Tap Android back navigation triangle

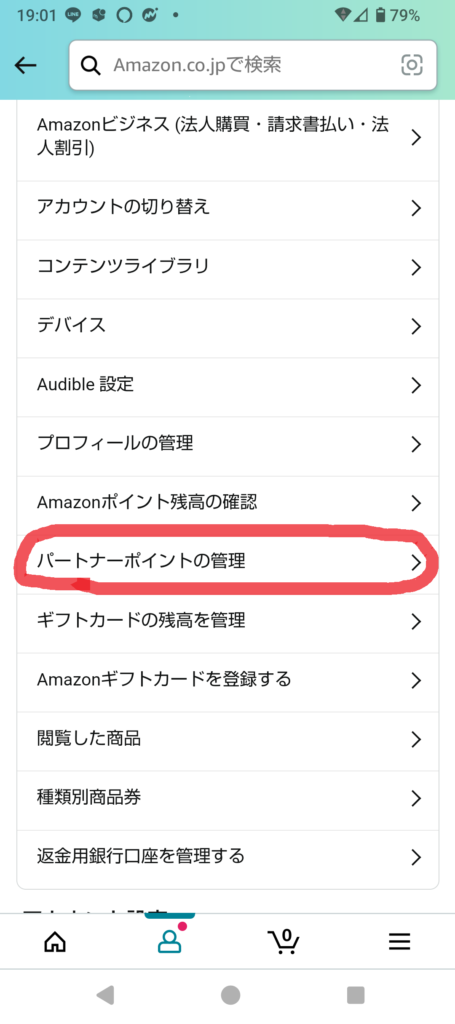tap(104, 995)
